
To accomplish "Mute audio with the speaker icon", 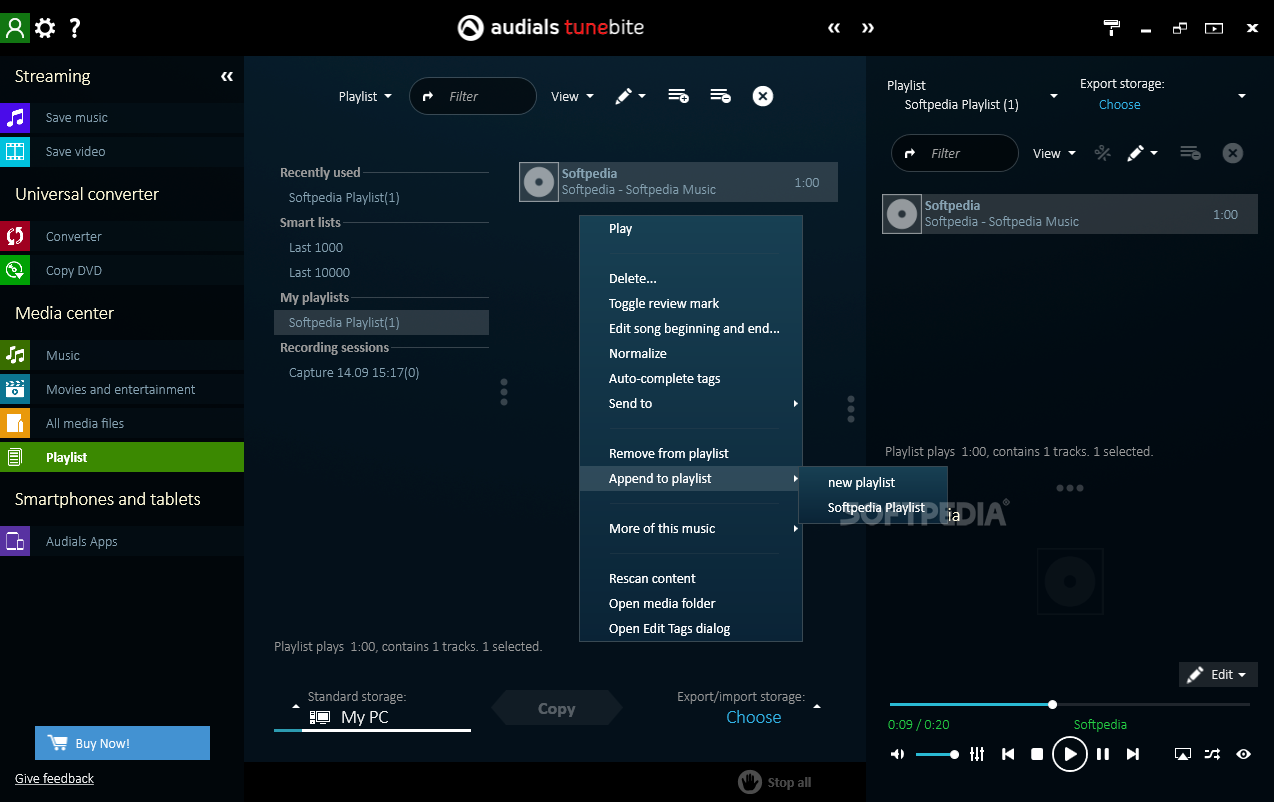I will click(x=897, y=755).
